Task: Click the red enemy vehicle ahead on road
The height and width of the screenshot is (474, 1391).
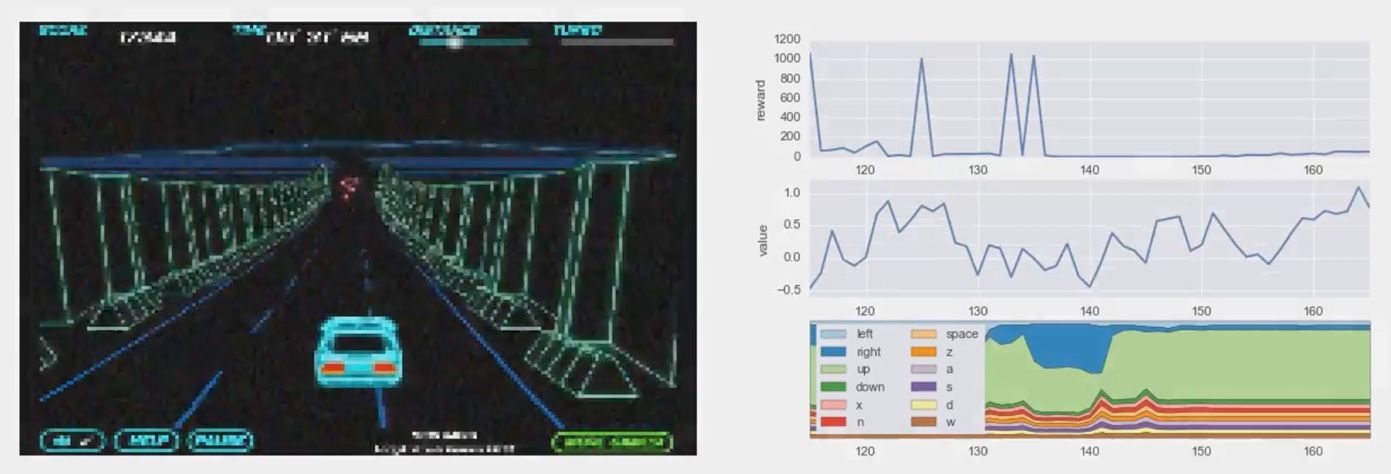Action: 349,187
